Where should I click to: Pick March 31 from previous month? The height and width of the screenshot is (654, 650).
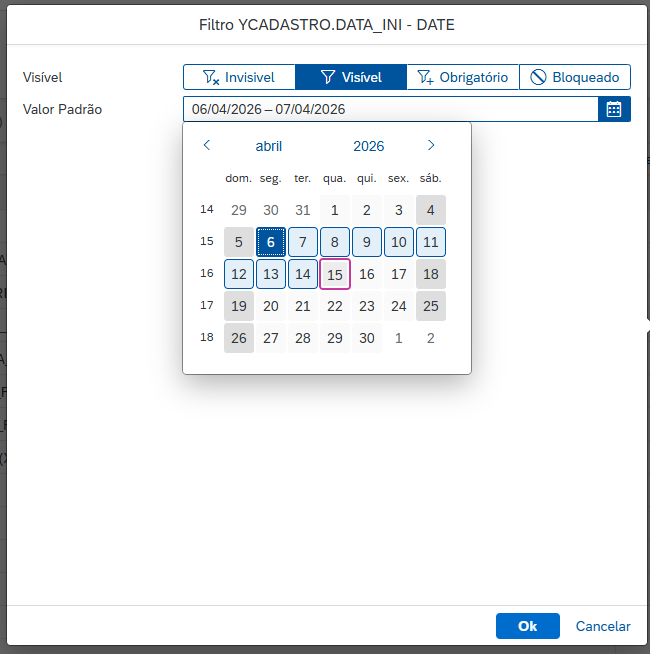(302, 210)
